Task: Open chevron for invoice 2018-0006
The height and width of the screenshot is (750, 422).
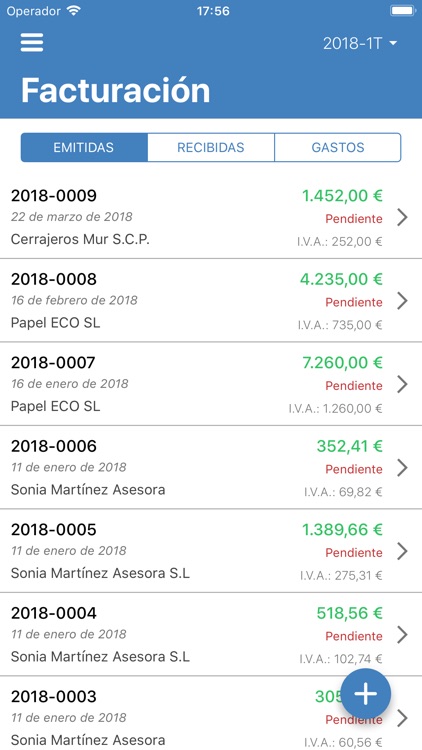Action: (x=402, y=468)
